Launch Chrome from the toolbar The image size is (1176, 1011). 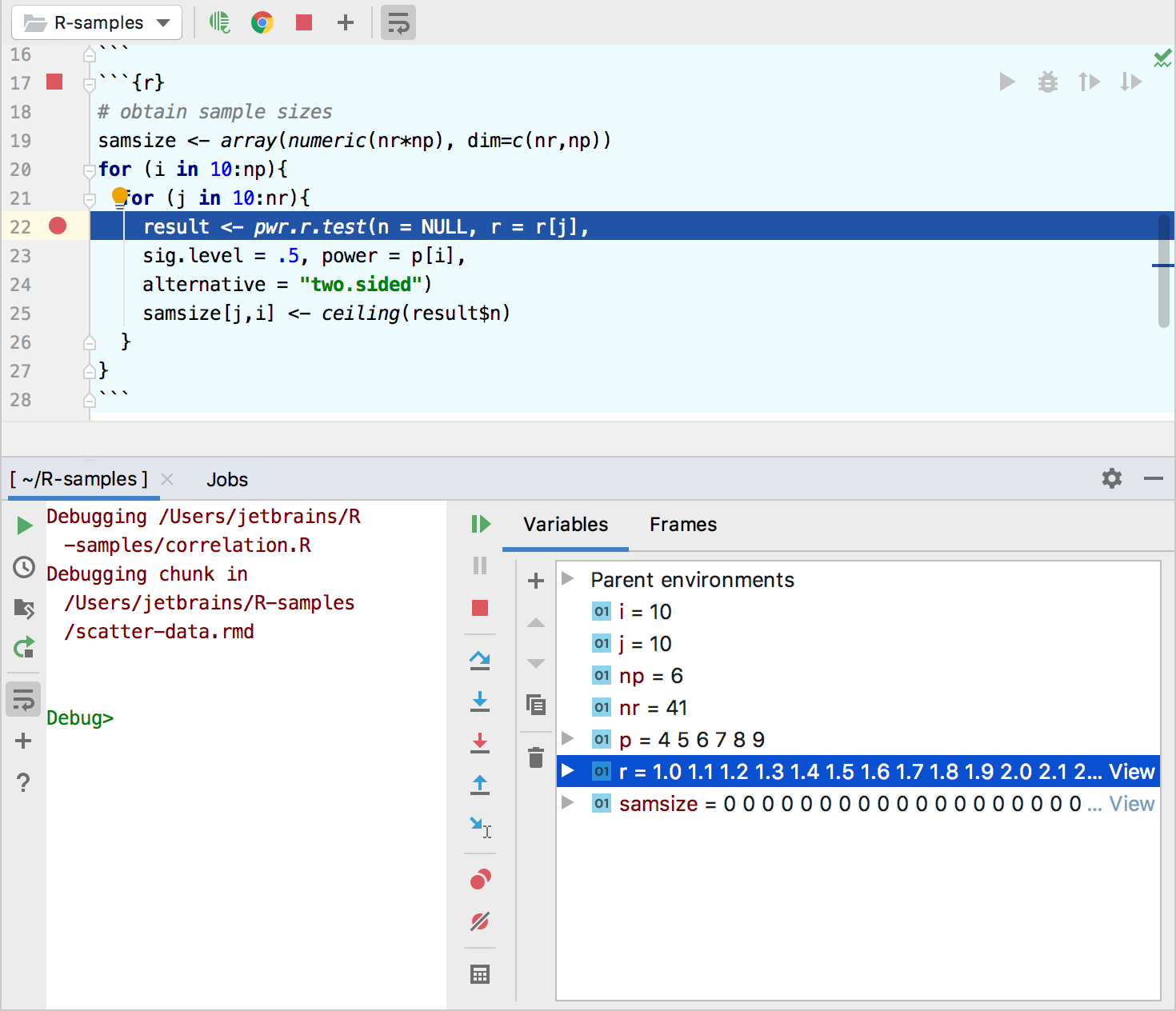click(262, 22)
